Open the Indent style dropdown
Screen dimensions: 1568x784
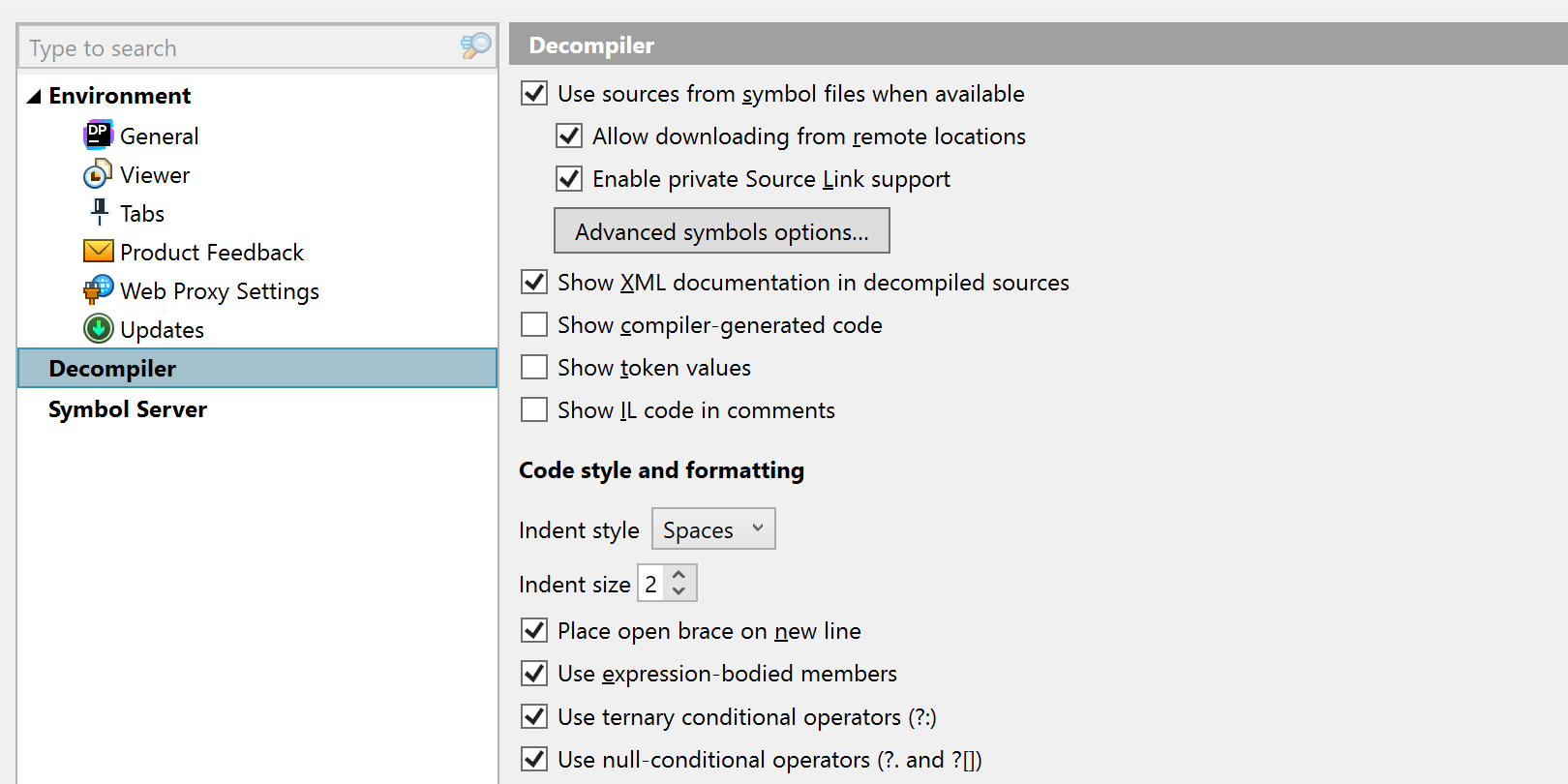[x=713, y=529]
